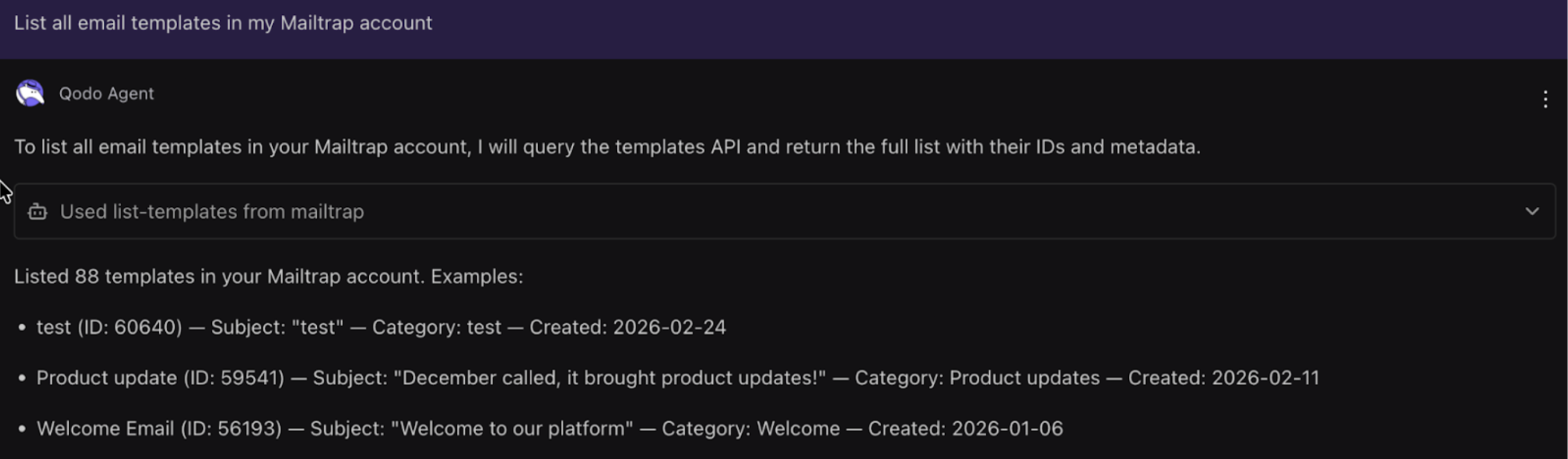This screenshot has width=1568, height=459.
Task: Click the Qodo Agent avatar icon
Action: point(30,94)
